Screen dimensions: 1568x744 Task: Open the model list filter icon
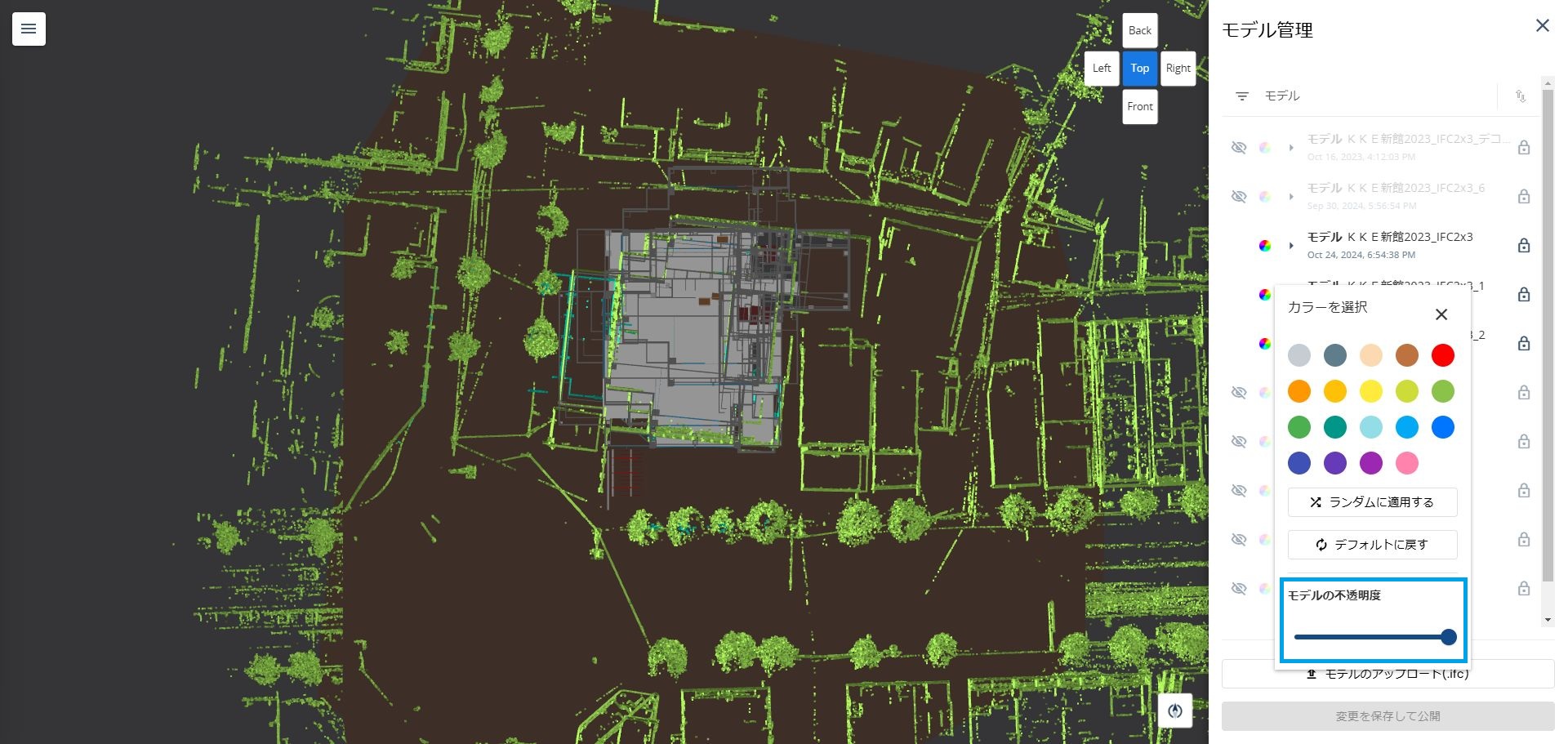(x=1242, y=96)
